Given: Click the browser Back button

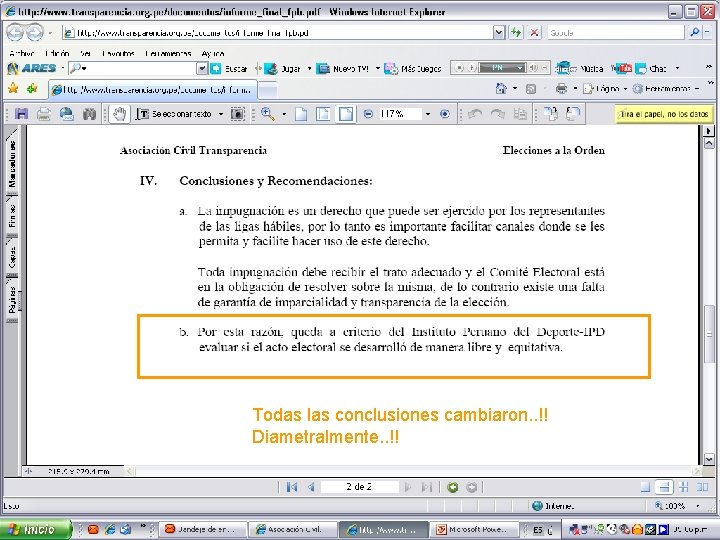Looking at the screenshot, I should click(15, 33).
